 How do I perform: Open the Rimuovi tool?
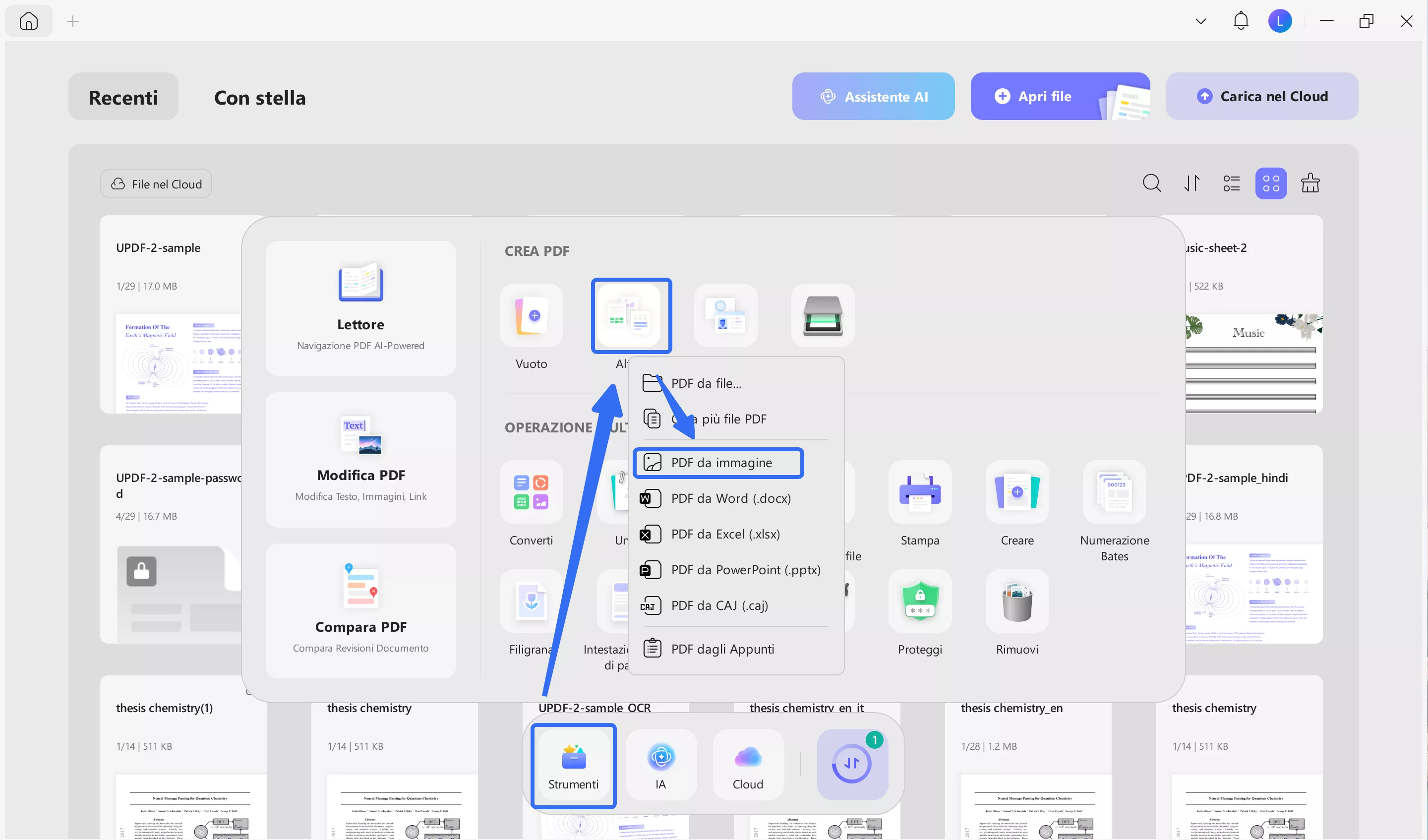(x=1016, y=601)
